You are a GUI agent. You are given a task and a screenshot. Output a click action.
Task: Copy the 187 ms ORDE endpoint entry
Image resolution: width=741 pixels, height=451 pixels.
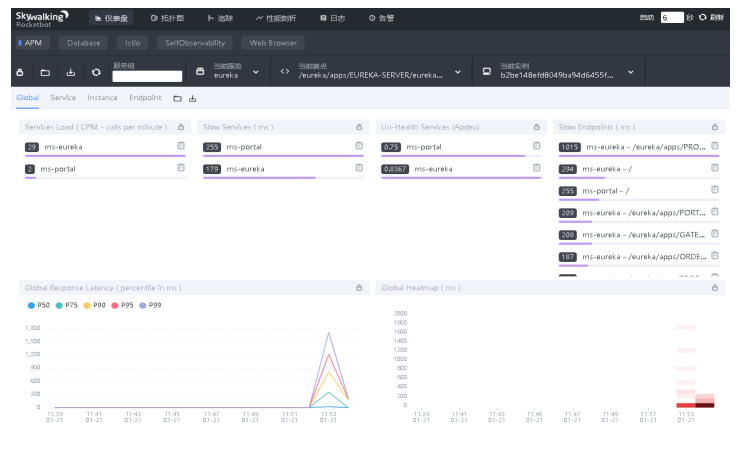click(x=715, y=256)
